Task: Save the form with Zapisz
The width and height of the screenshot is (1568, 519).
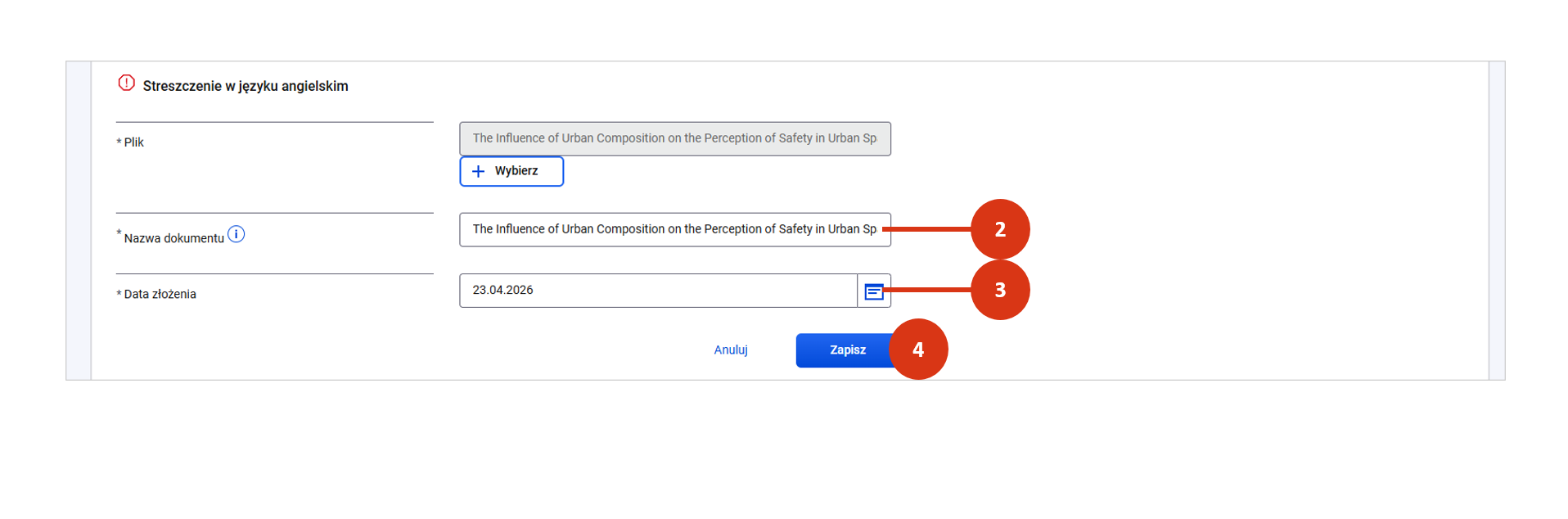Action: point(843,350)
